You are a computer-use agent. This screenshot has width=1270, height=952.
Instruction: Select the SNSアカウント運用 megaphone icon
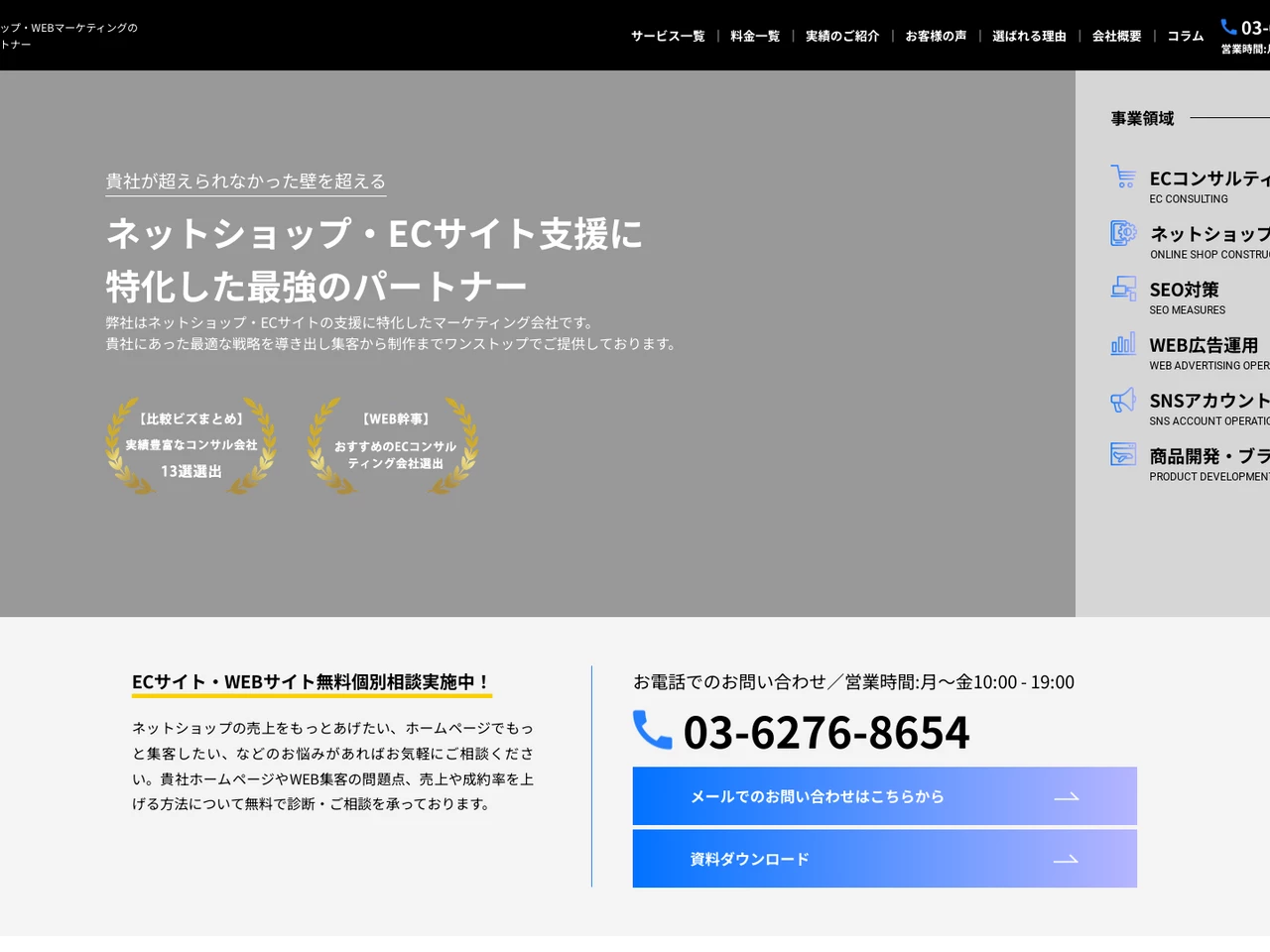(x=1123, y=399)
